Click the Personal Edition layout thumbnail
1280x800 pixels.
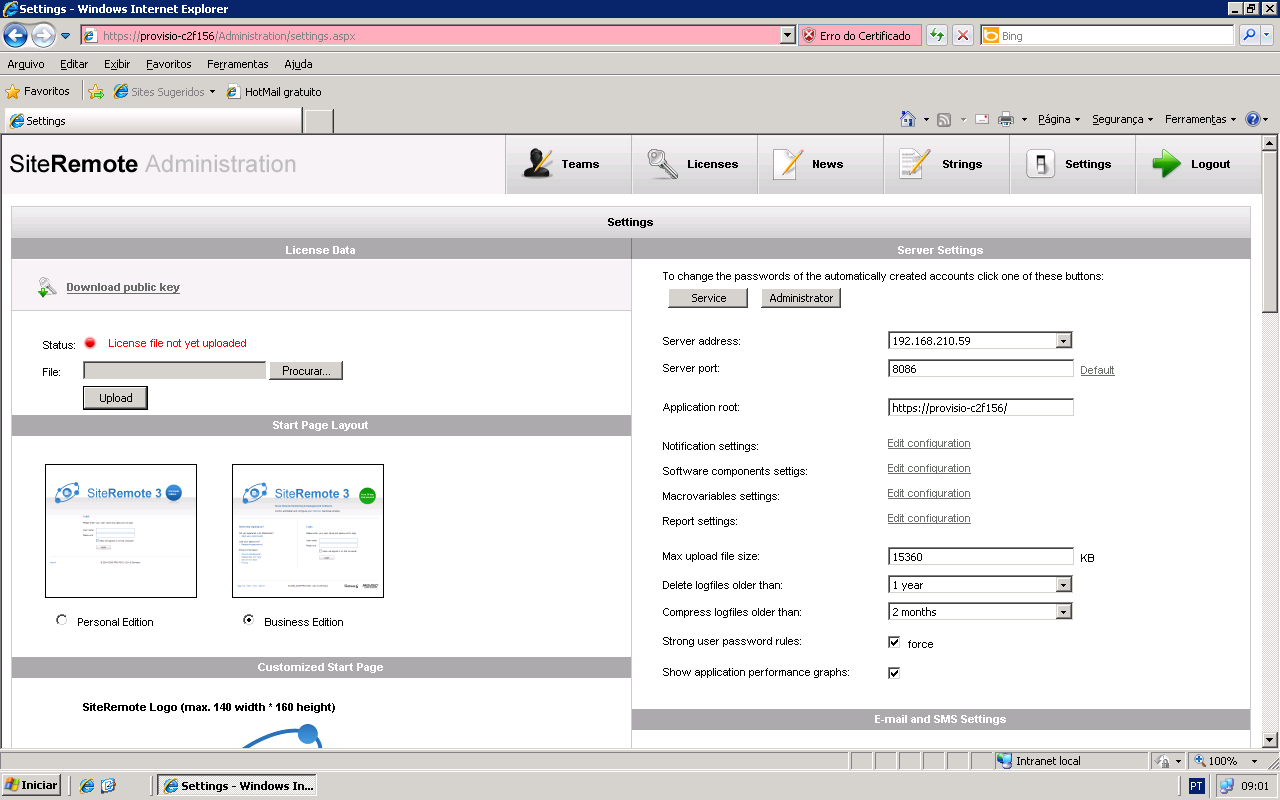[121, 531]
